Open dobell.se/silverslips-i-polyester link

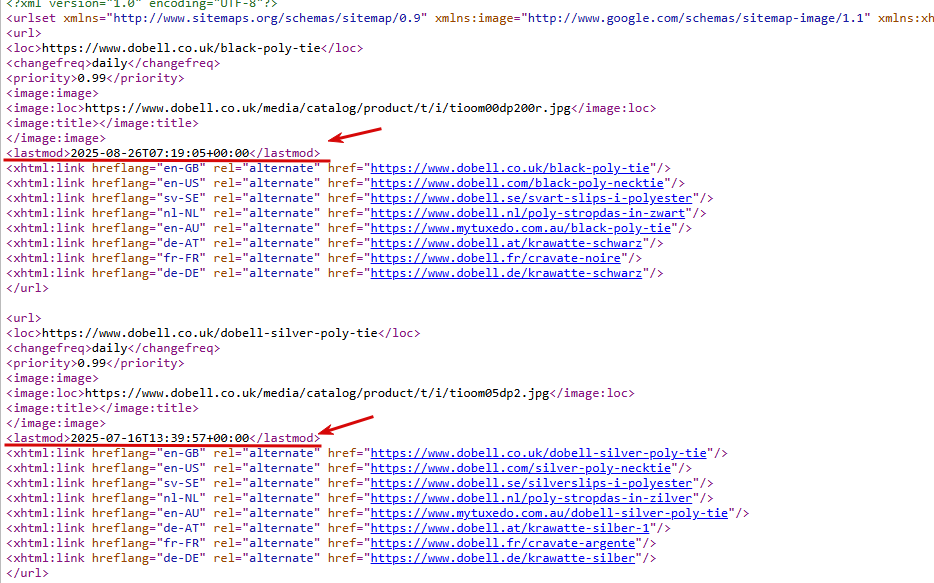531,483
